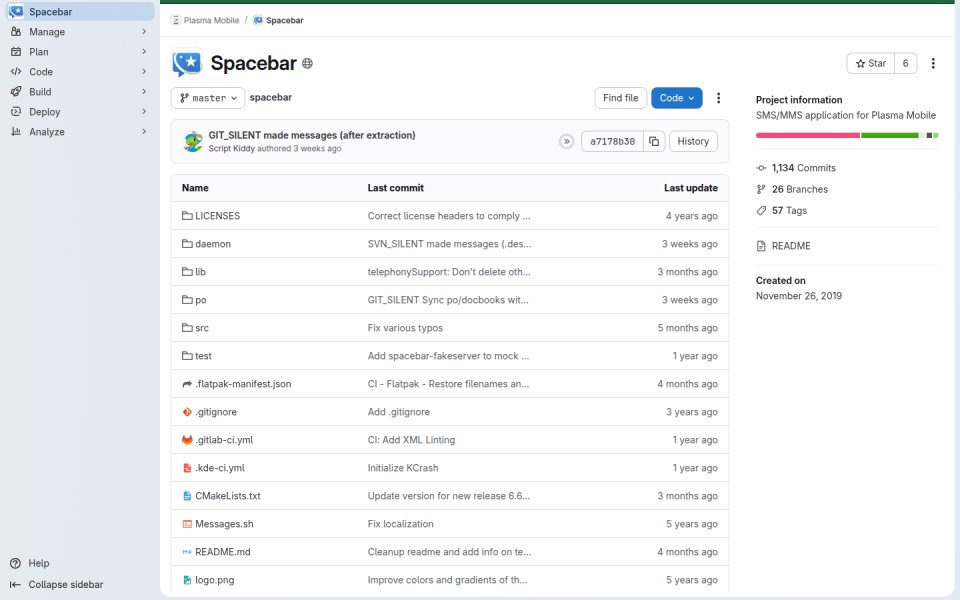Open the Plasma Mobile breadcrumb link
This screenshot has width=960, height=600.
(211, 20)
